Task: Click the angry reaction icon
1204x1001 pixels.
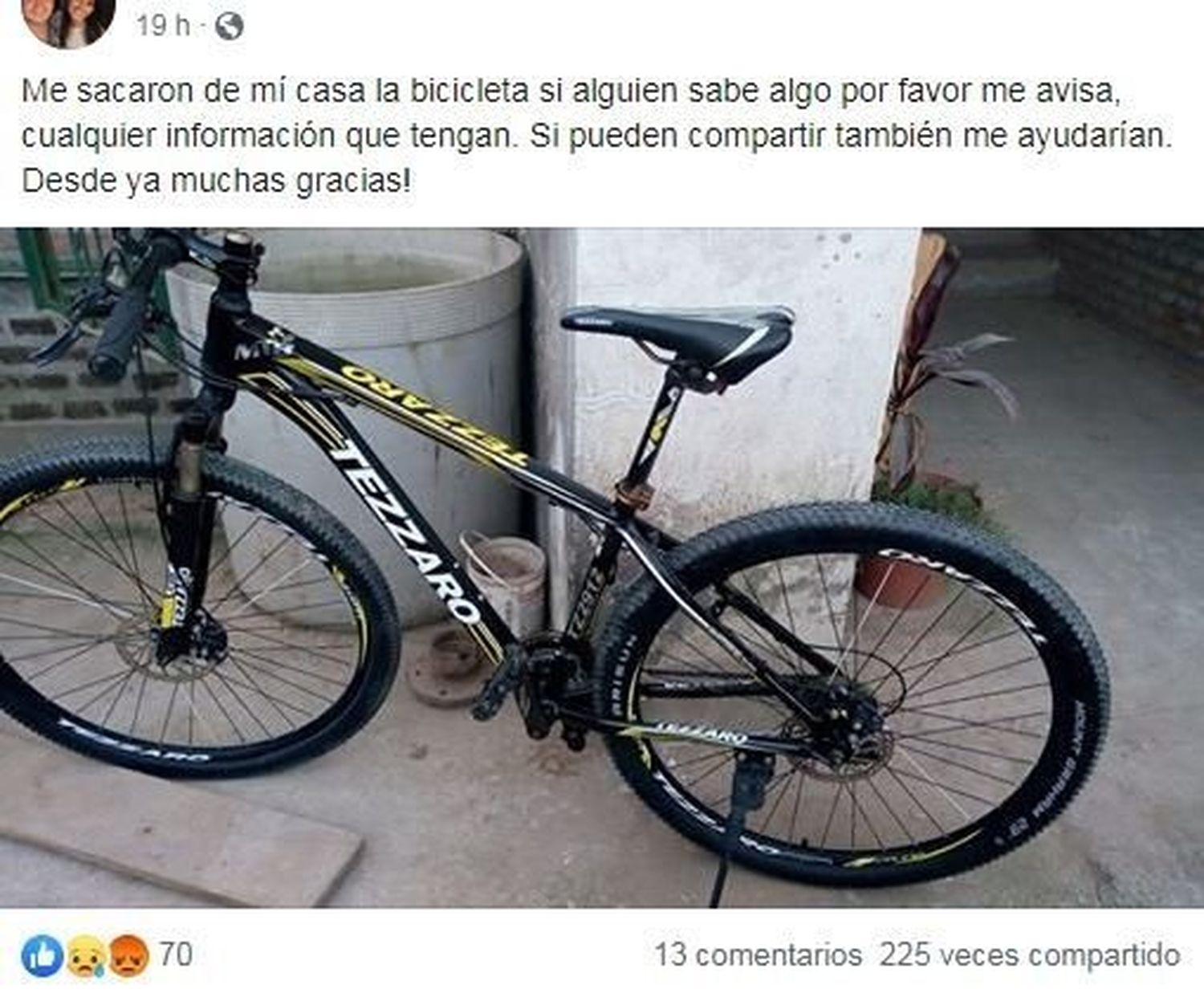Action: (128, 955)
